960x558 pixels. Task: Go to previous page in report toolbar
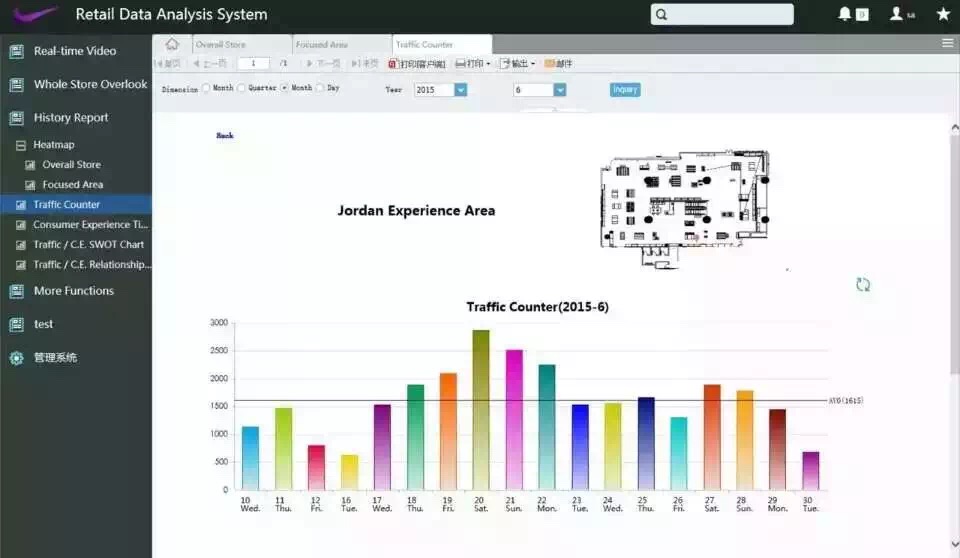tap(209, 64)
